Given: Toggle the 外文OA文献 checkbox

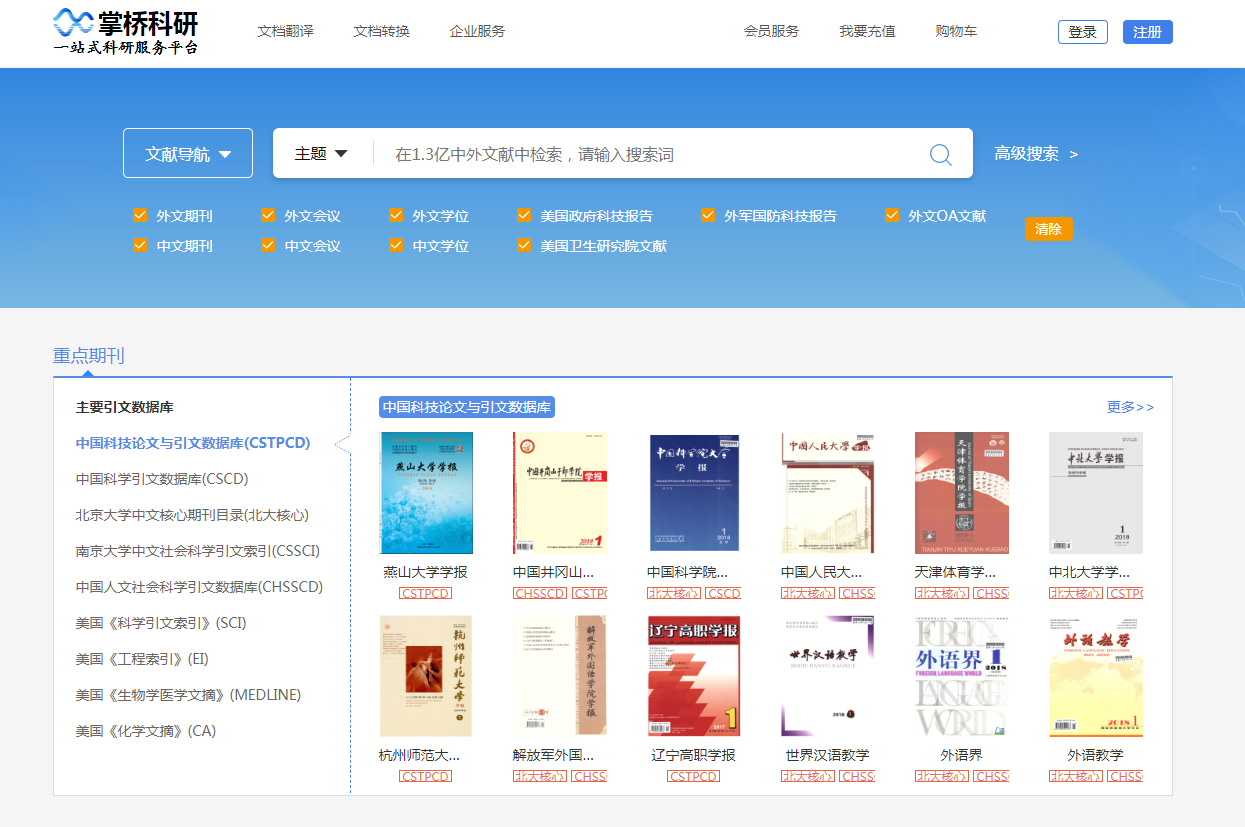Looking at the screenshot, I should point(892,215).
